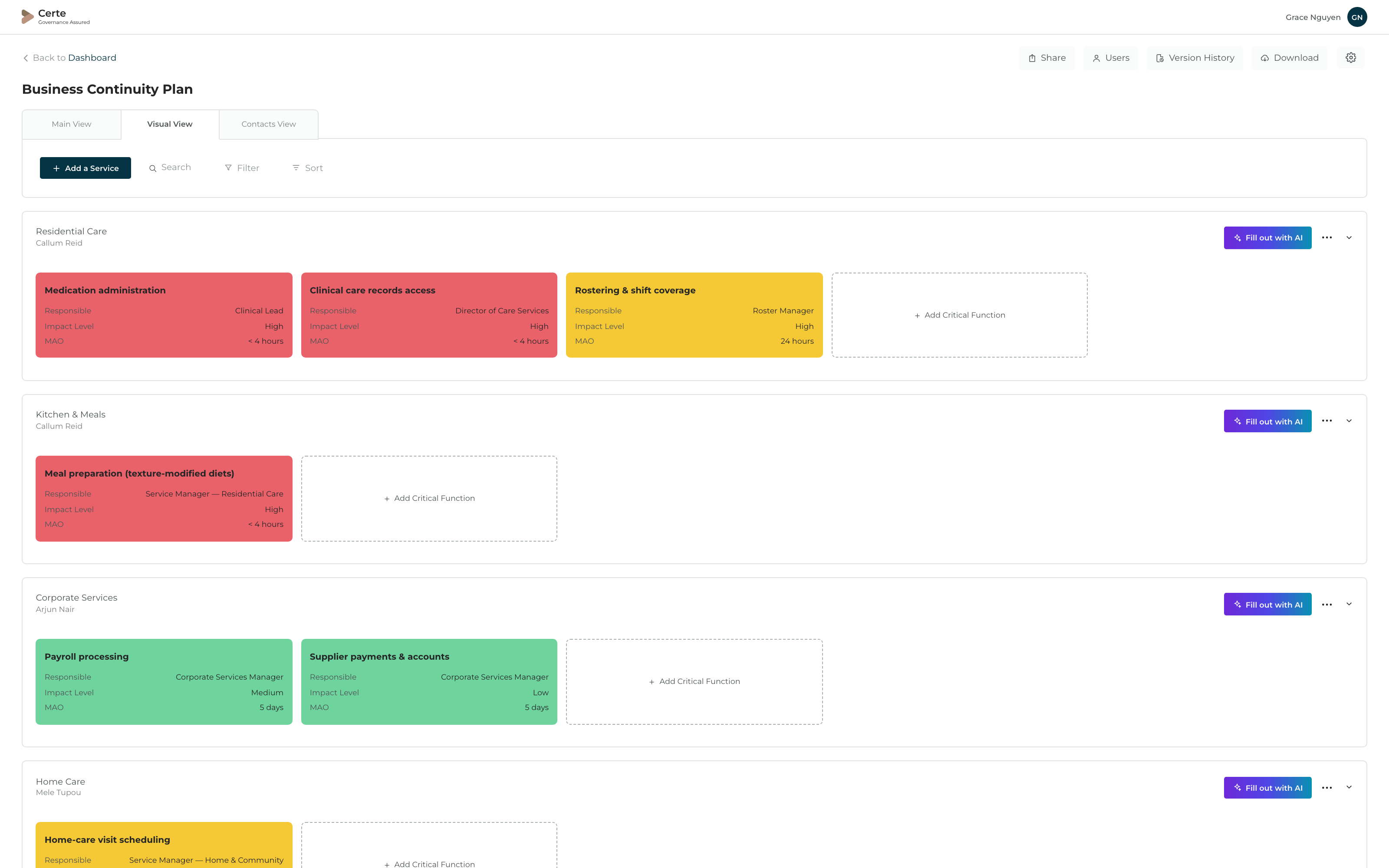The height and width of the screenshot is (868, 1389).
Task: Open the settings gear icon
Action: point(1350,57)
